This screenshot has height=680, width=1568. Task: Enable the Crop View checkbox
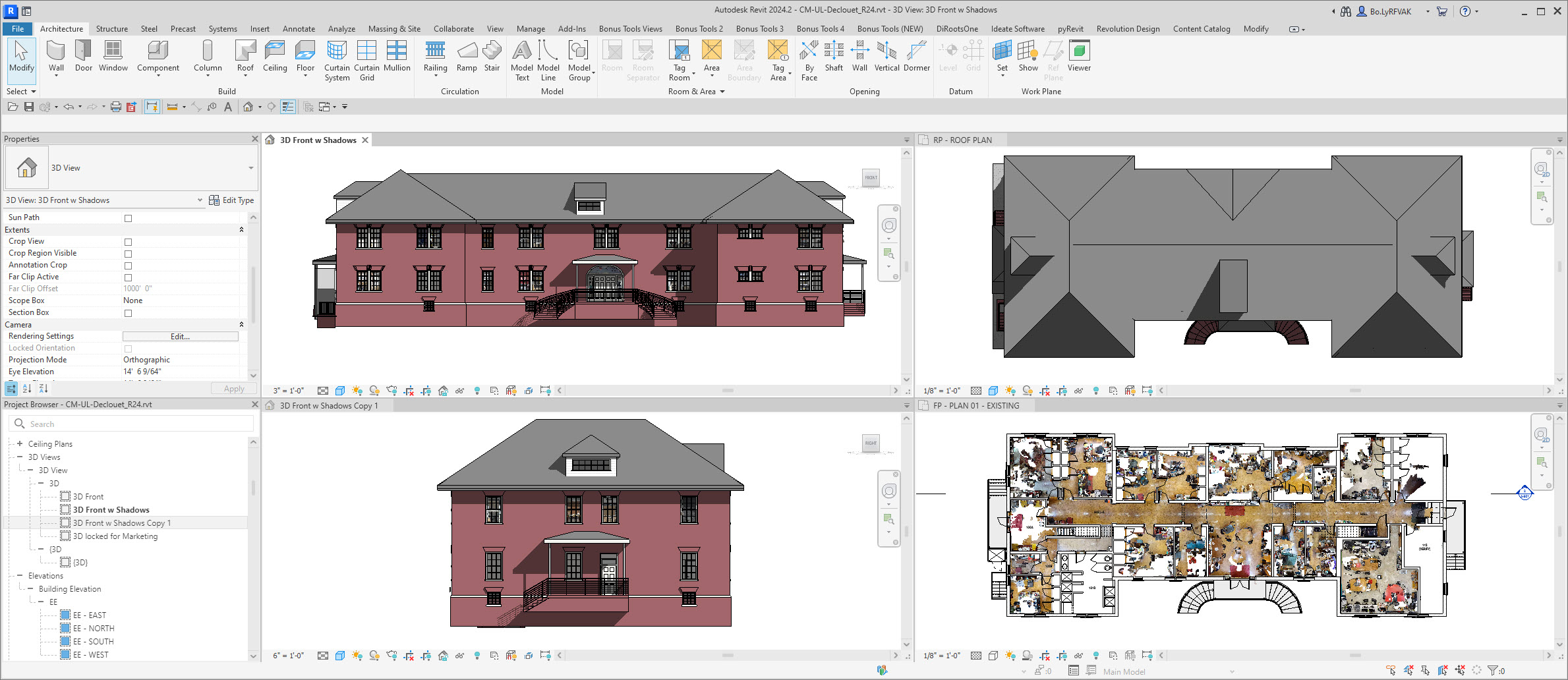tap(129, 242)
